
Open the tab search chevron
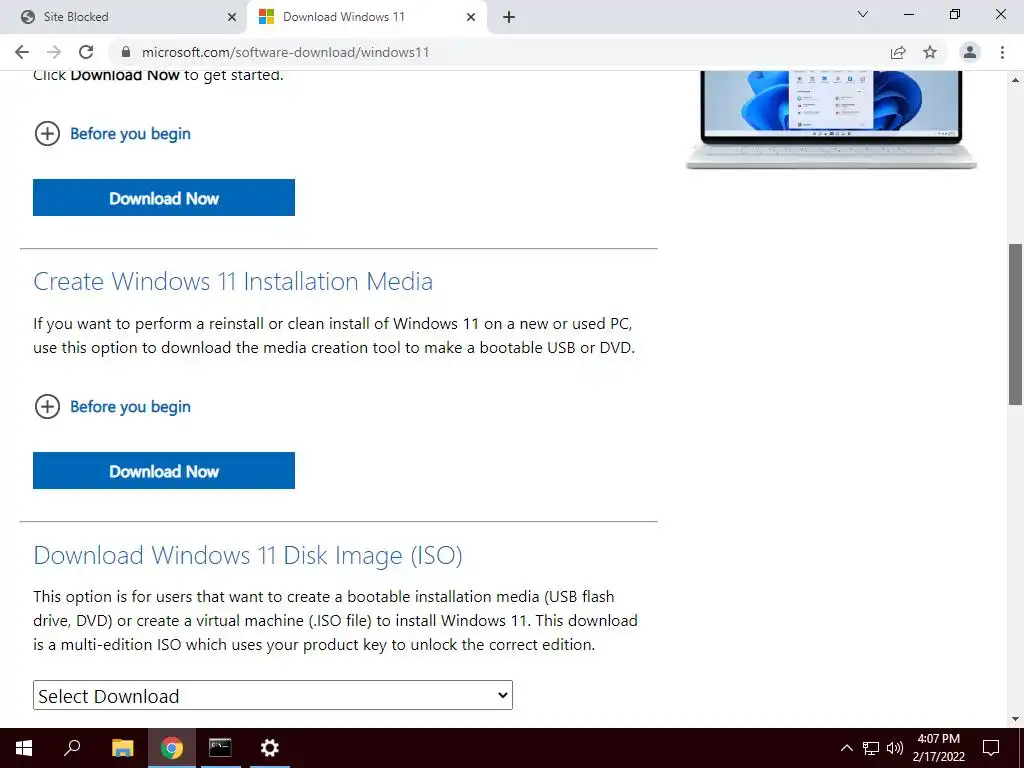pos(863,14)
